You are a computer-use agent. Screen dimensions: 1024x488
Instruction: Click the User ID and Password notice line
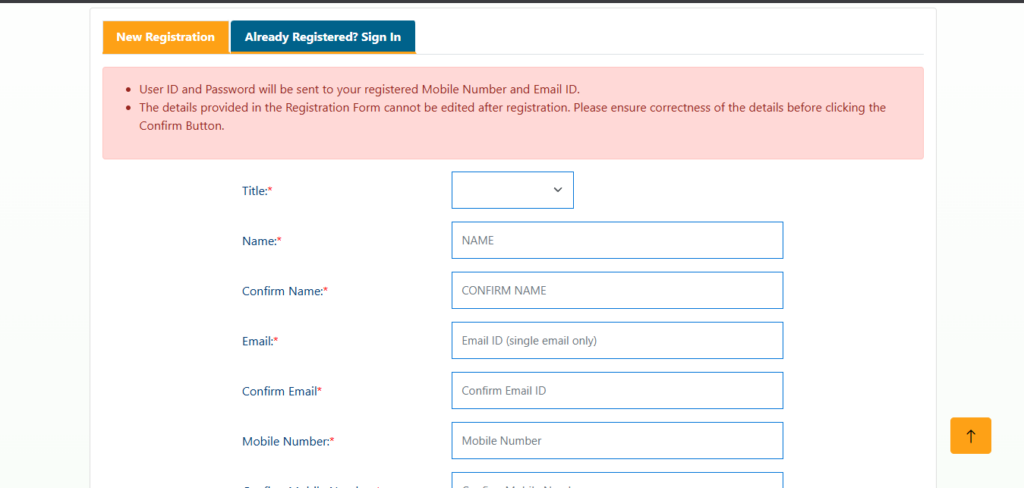click(x=359, y=89)
